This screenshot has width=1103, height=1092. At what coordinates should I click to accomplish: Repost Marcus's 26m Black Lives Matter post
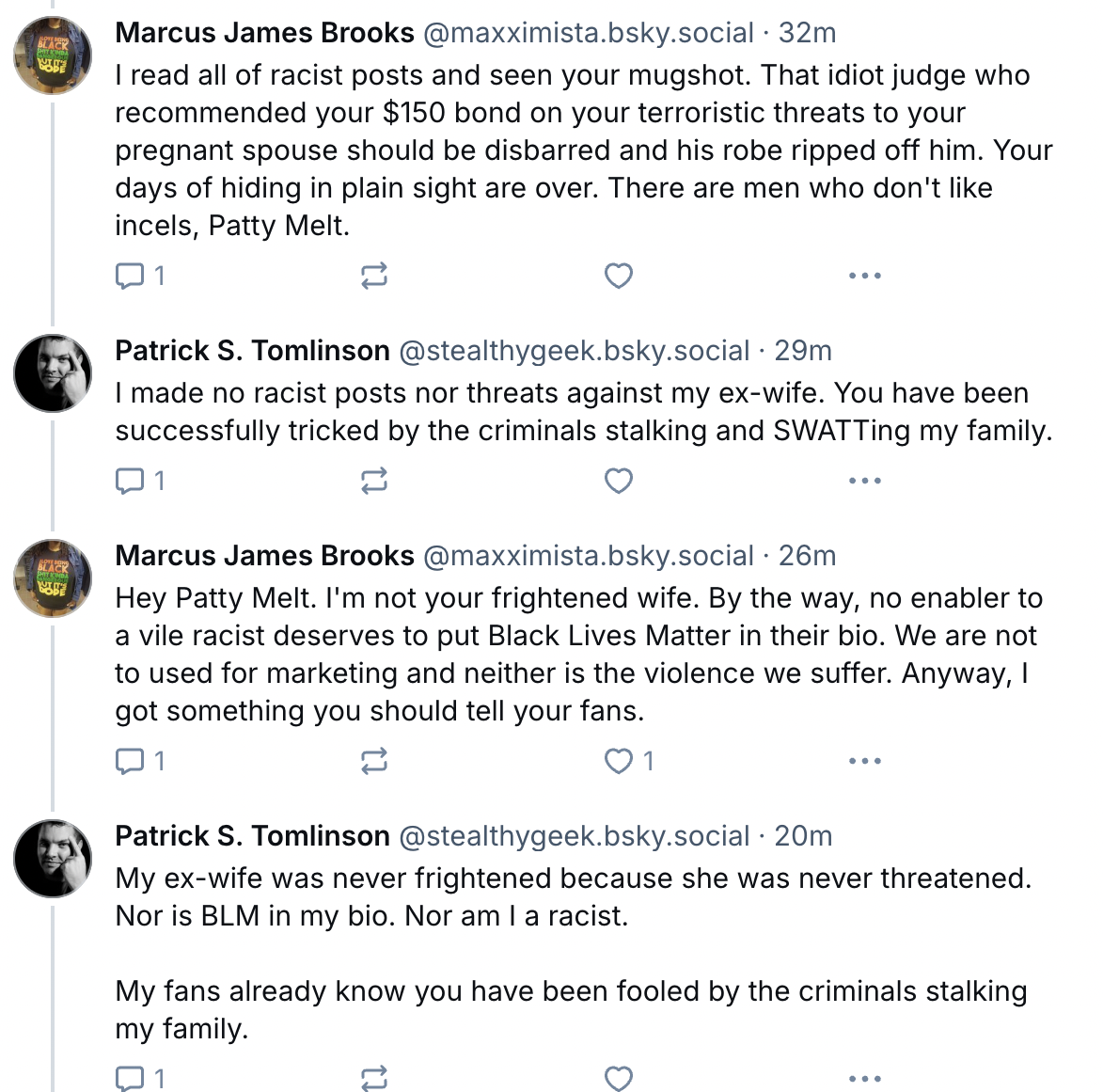[x=374, y=761]
